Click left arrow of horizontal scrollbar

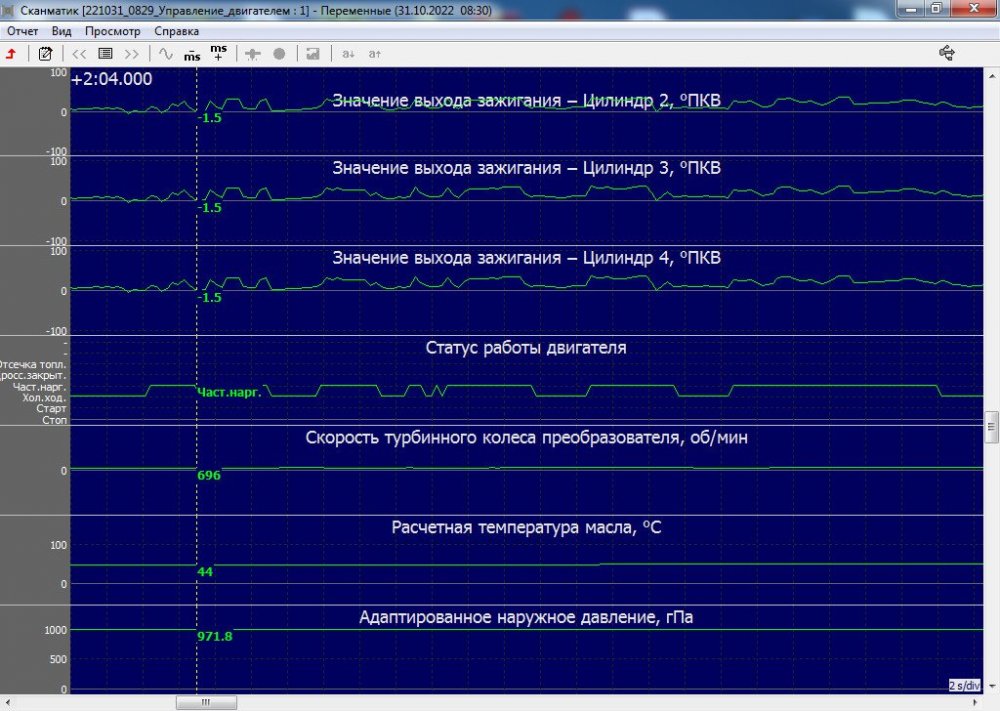pyautogui.click(x=8, y=702)
